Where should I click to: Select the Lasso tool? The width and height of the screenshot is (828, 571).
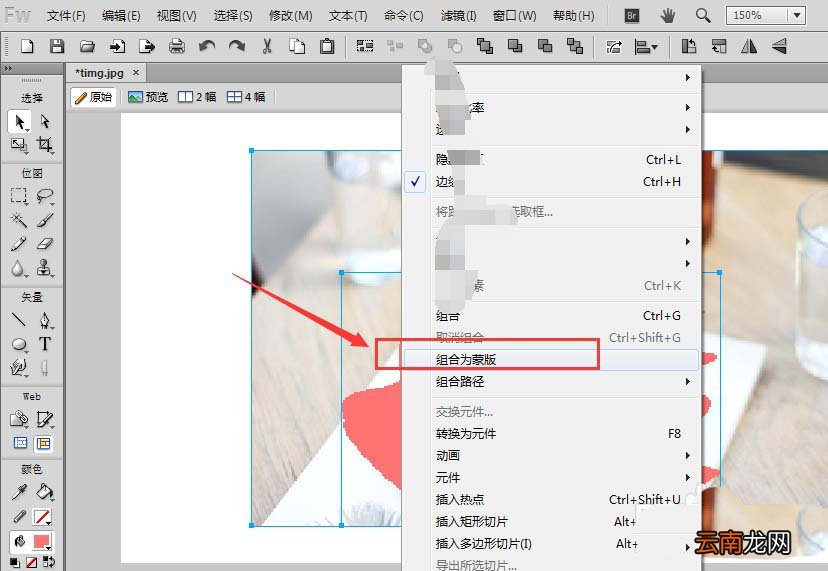45,196
